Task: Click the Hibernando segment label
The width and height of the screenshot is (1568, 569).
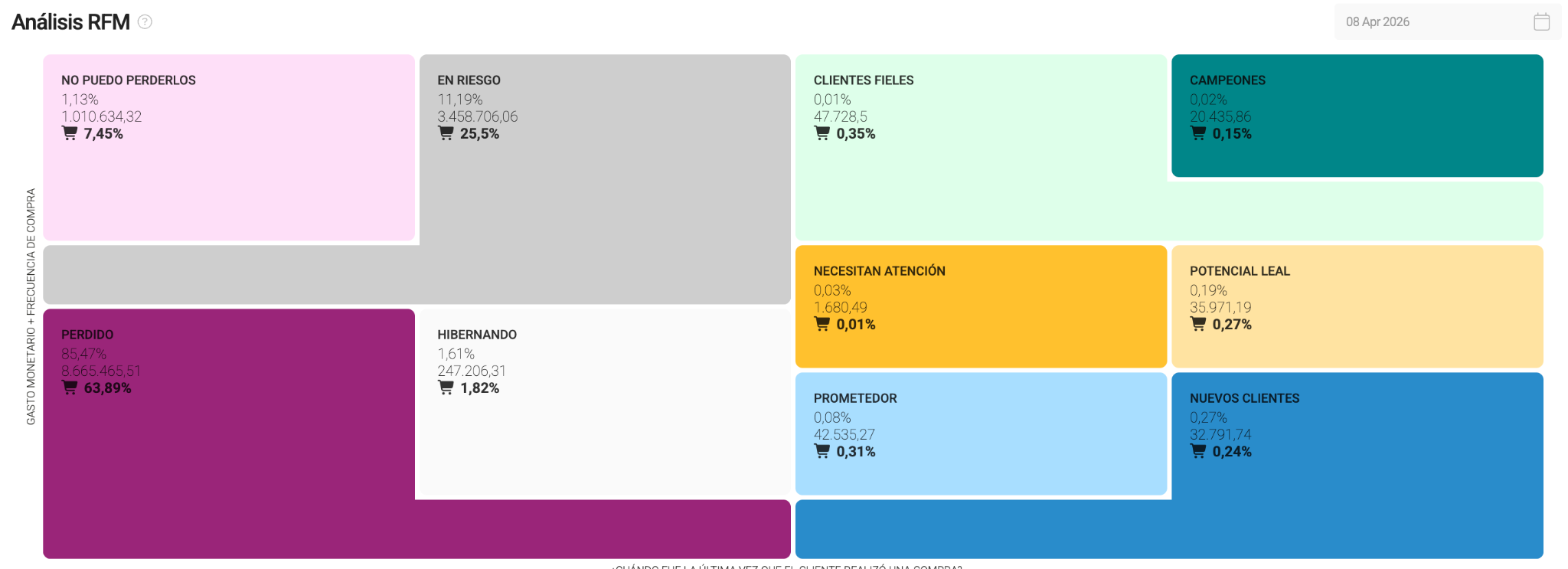Action: tap(476, 334)
